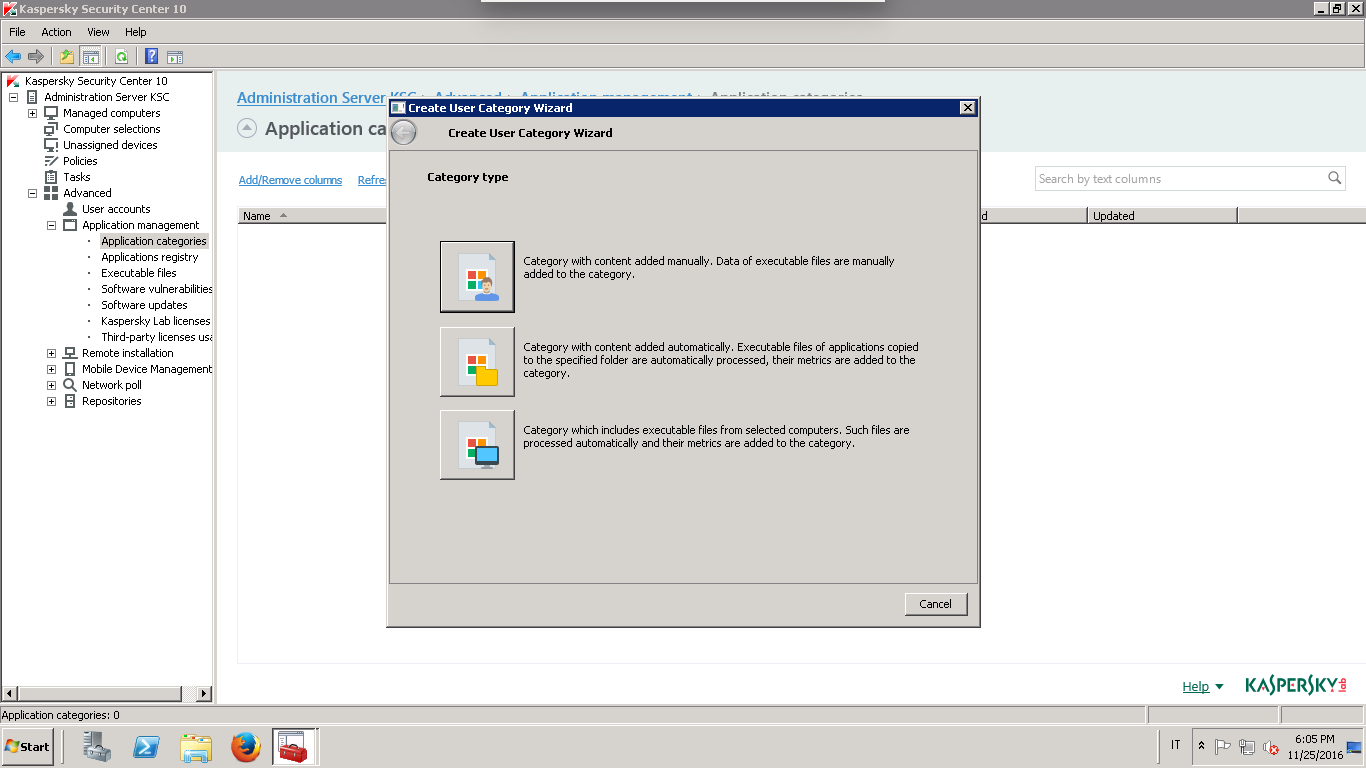
Task: Click the Up one level folder icon
Action: point(67,57)
